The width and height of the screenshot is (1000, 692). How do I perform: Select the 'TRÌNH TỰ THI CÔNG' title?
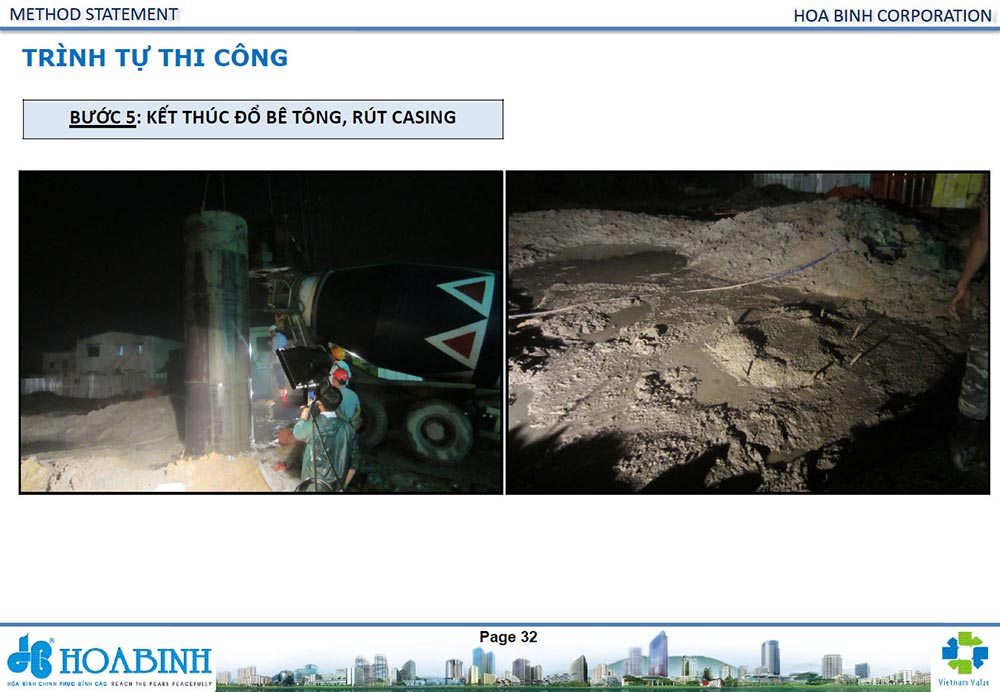point(155,58)
